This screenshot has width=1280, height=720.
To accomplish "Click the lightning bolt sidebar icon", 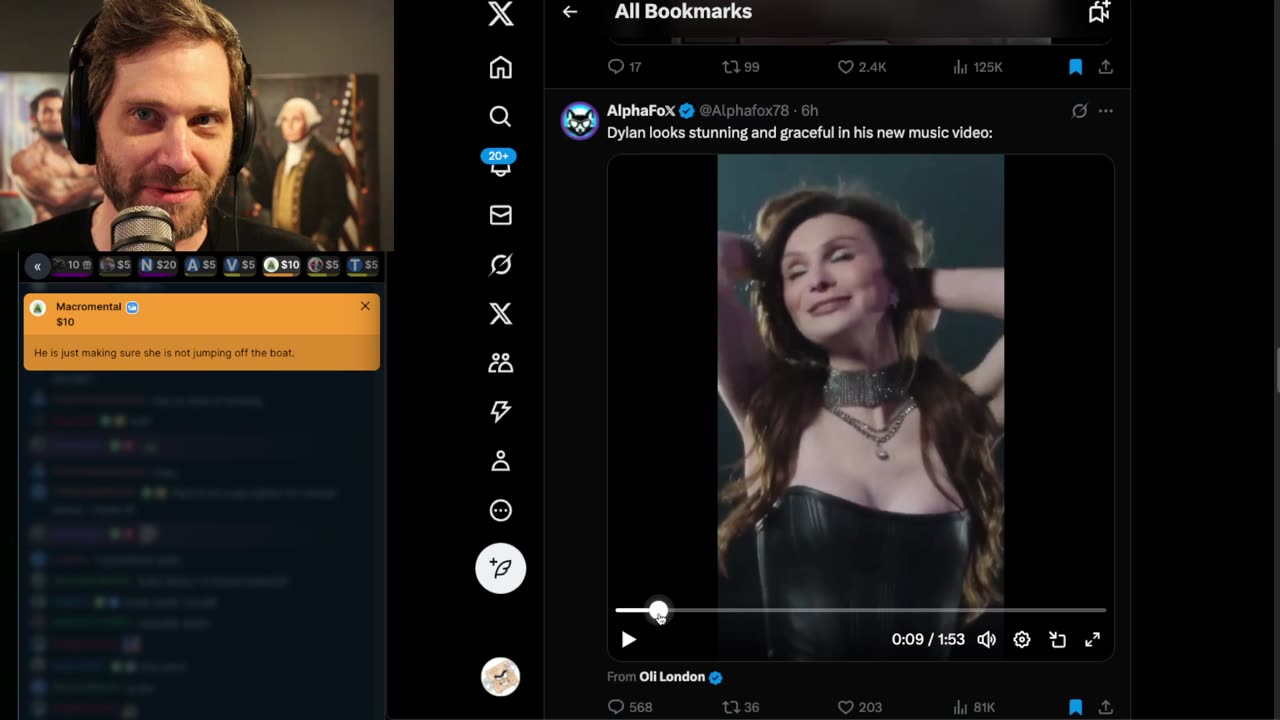I will [501, 412].
